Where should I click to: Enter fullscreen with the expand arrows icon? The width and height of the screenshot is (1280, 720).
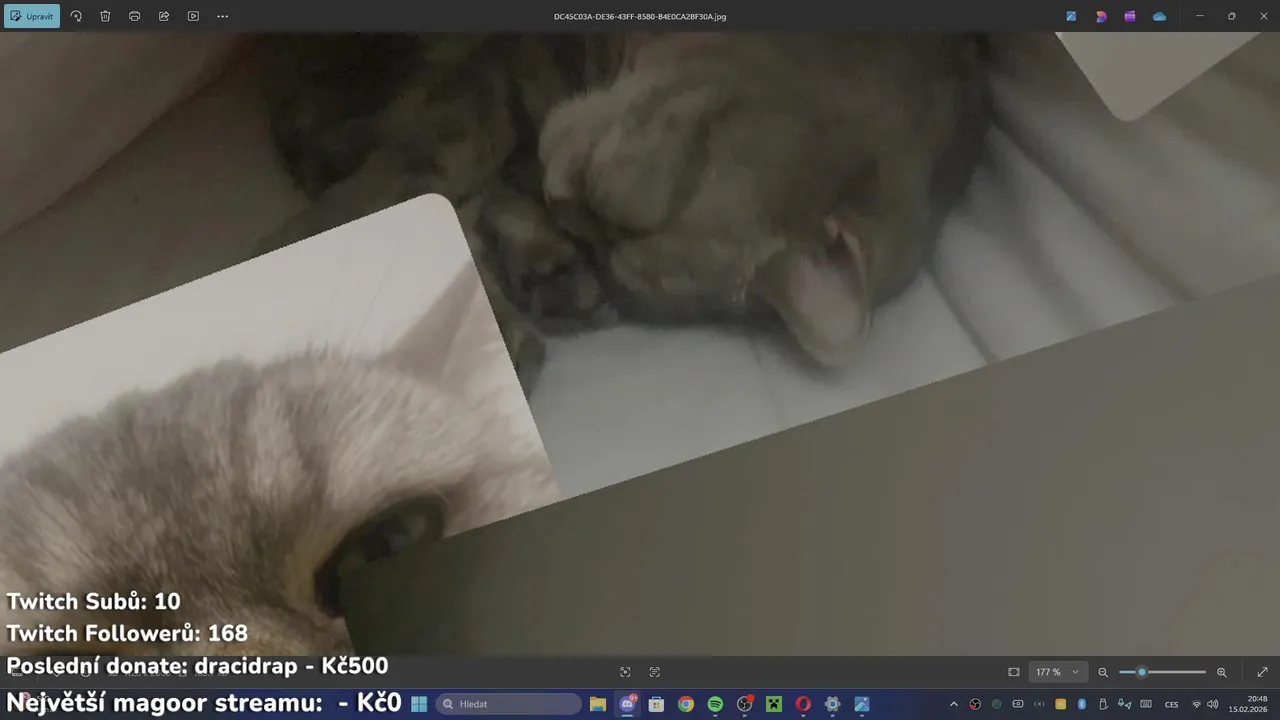pyautogui.click(x=1262, y=672)
